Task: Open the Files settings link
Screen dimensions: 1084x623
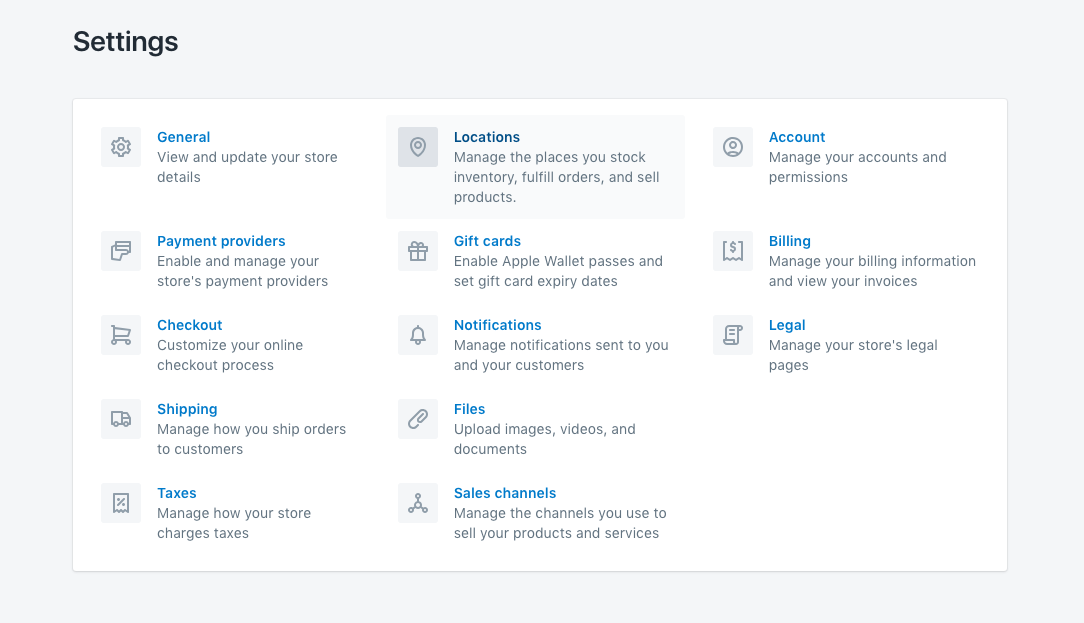Action: pos(469,409)
